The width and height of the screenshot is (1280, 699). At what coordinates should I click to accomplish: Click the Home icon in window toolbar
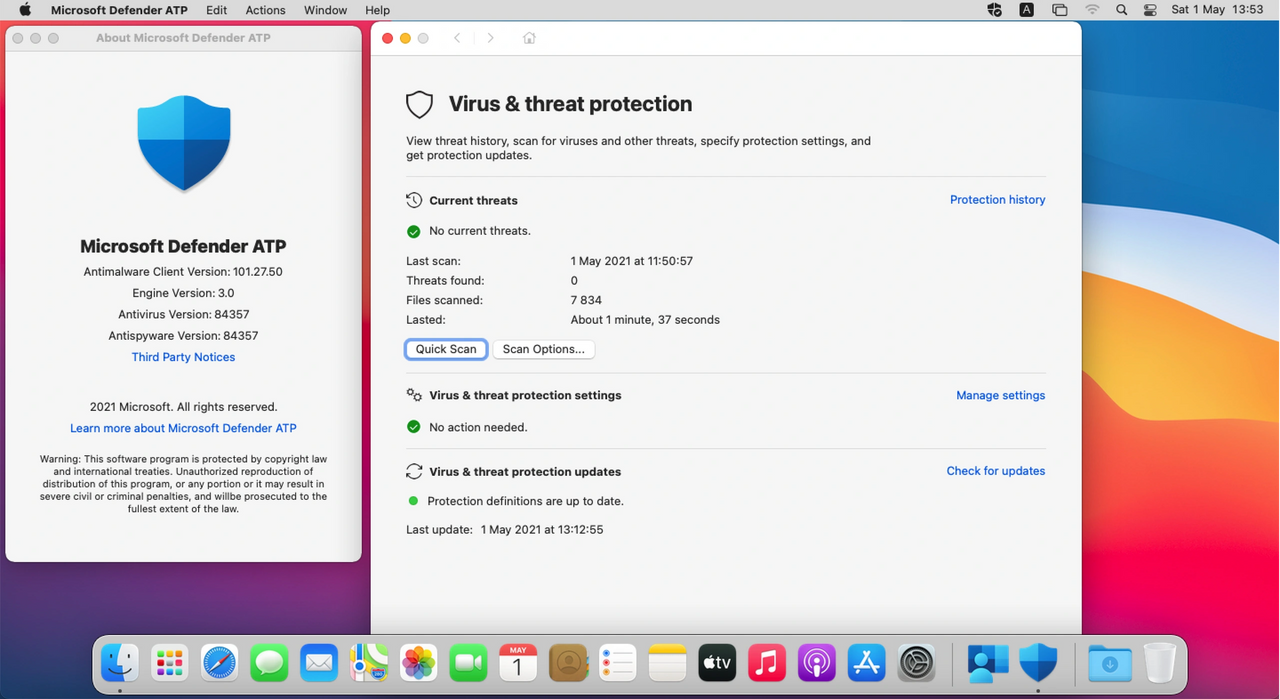point(529,38)
